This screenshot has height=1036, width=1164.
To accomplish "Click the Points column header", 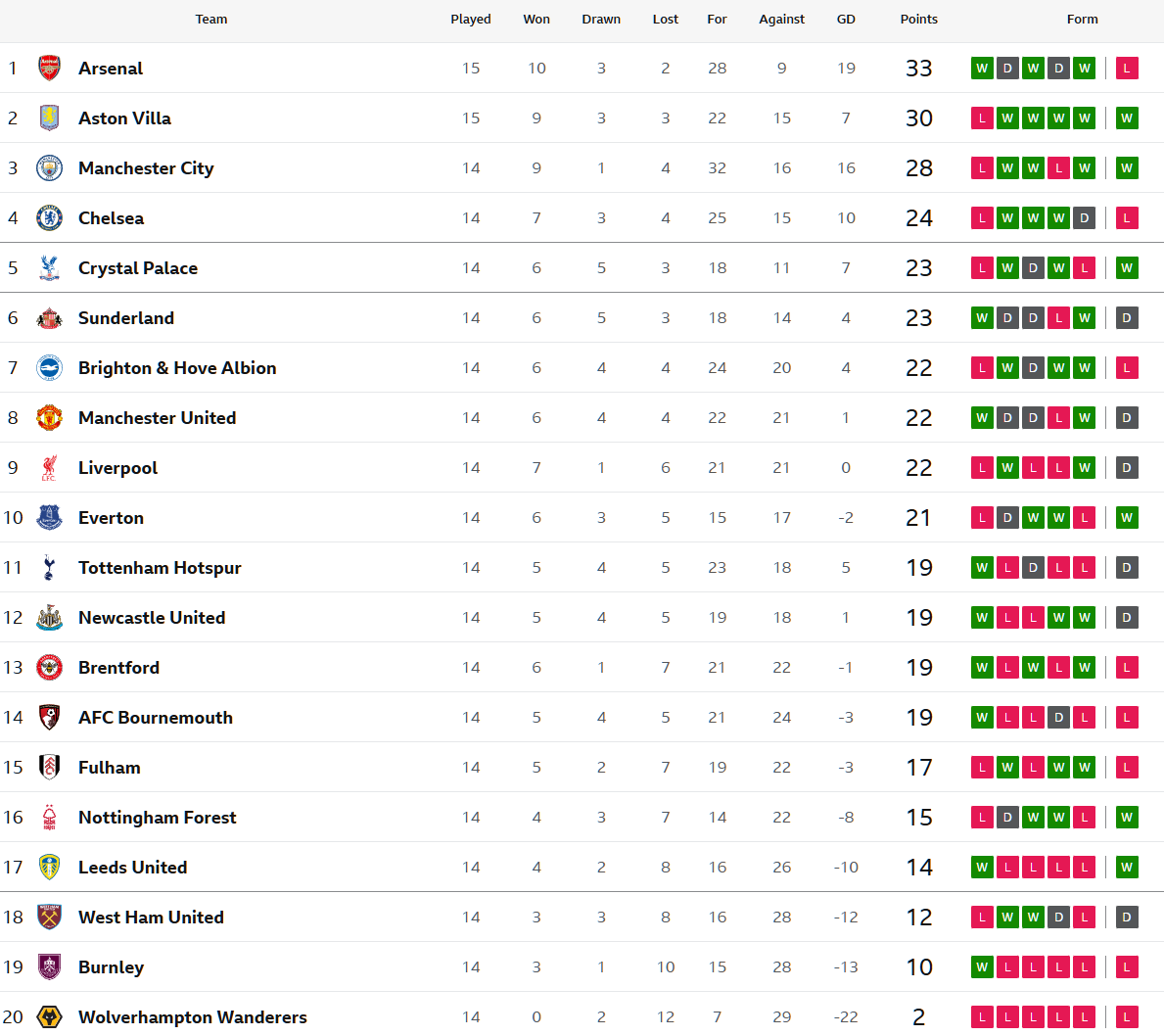I will pos(918,19).
